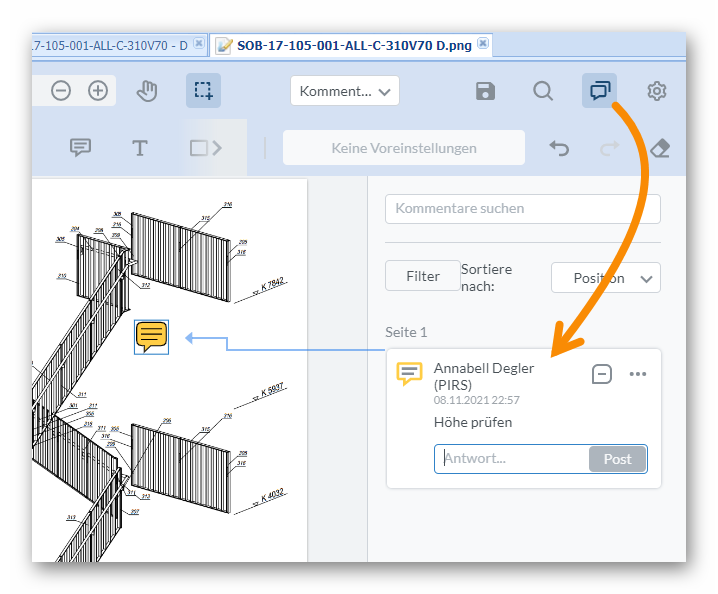Select the free text T tool
718x594 pixels.
tap(140, 148)
